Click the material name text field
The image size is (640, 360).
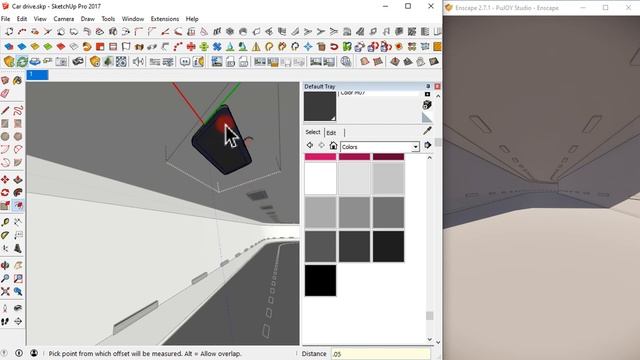tap(379, 93)
